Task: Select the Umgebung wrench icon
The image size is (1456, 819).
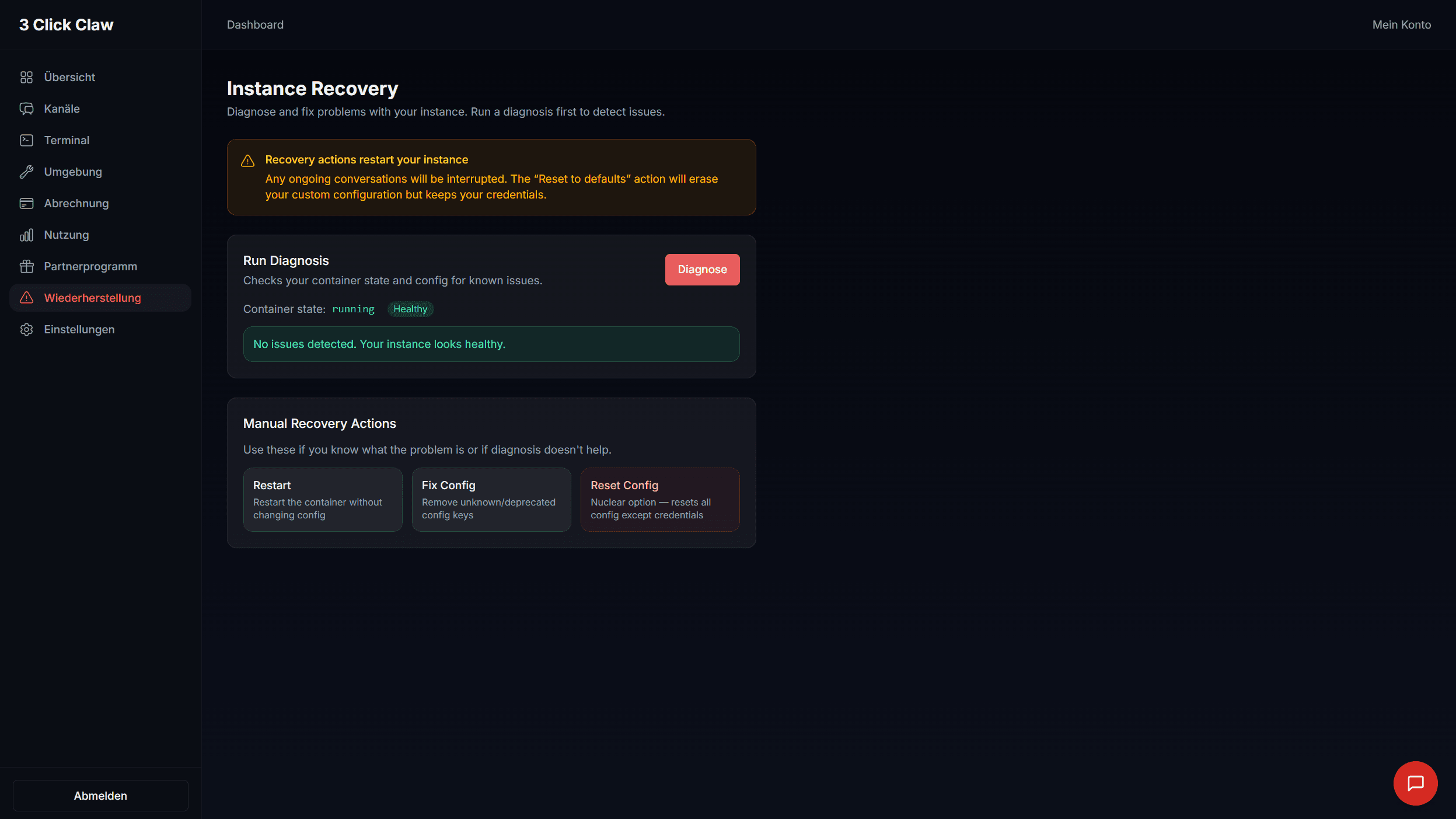Action: (x=27, y=172)
